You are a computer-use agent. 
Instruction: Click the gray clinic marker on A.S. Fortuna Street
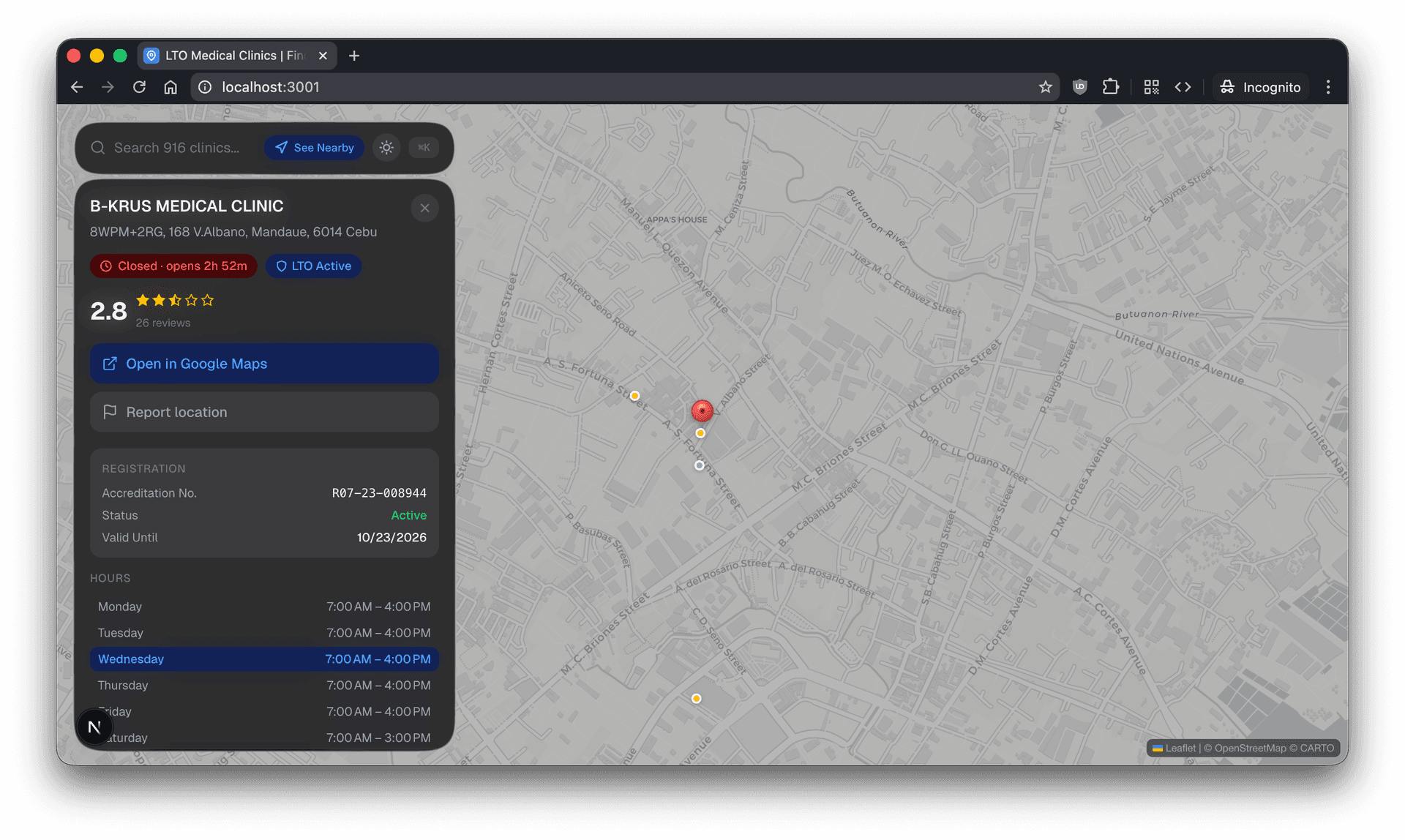pyautogui.click(x=700, y=465)
